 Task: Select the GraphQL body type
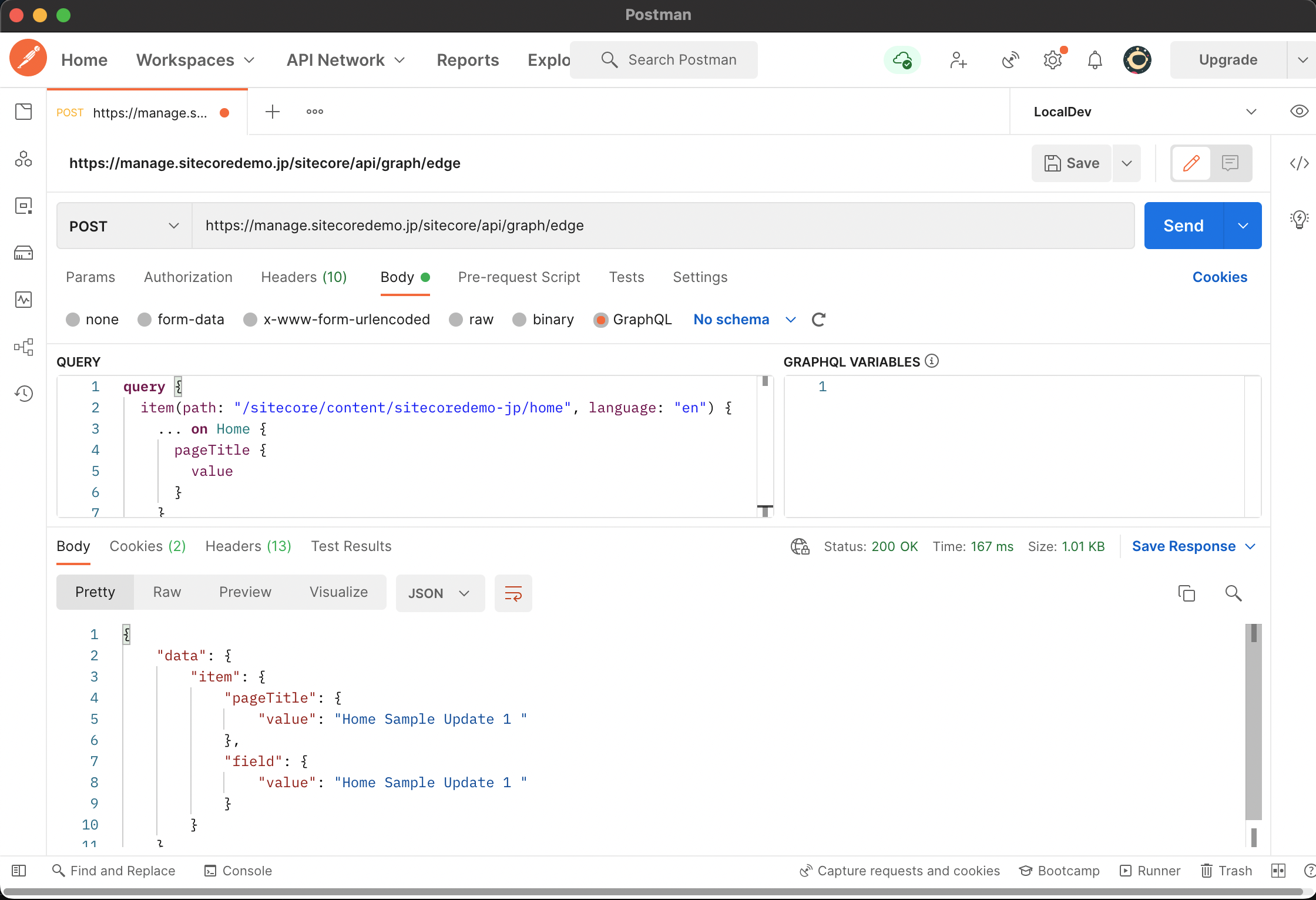pyautogui.click(x=600, y=320)
